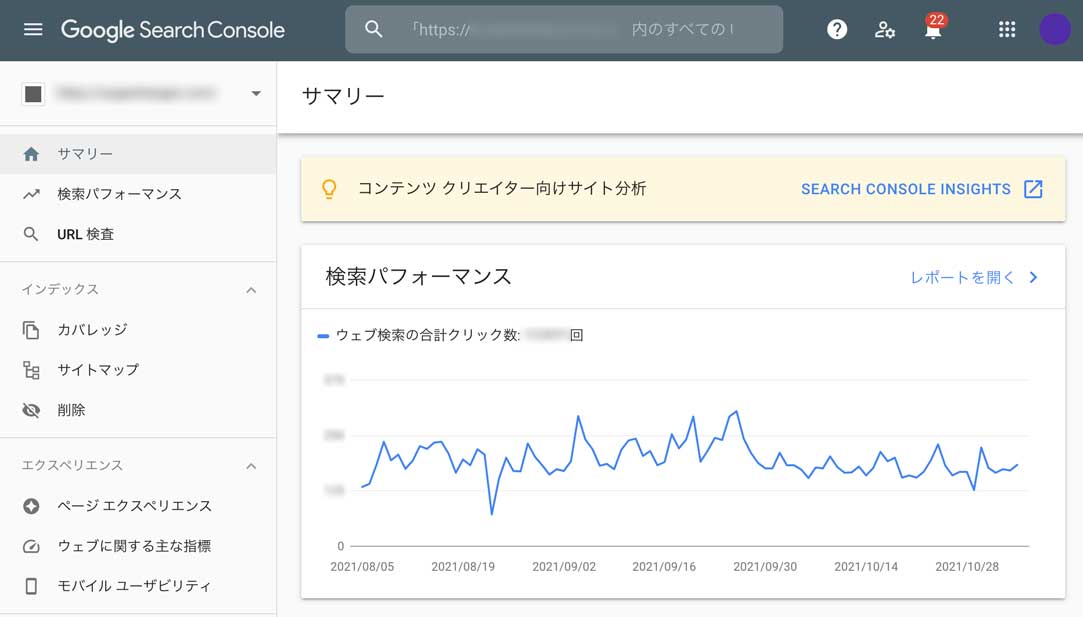
Task: Open レポートを開く link
Action: pyautogui.click(x=962, y=278)
